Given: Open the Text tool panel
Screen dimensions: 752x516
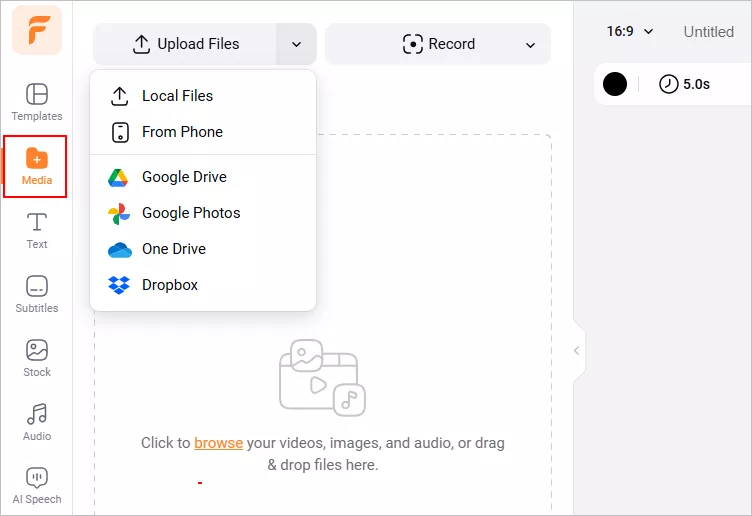Looking at the screenshot, I should pos(37,231).
